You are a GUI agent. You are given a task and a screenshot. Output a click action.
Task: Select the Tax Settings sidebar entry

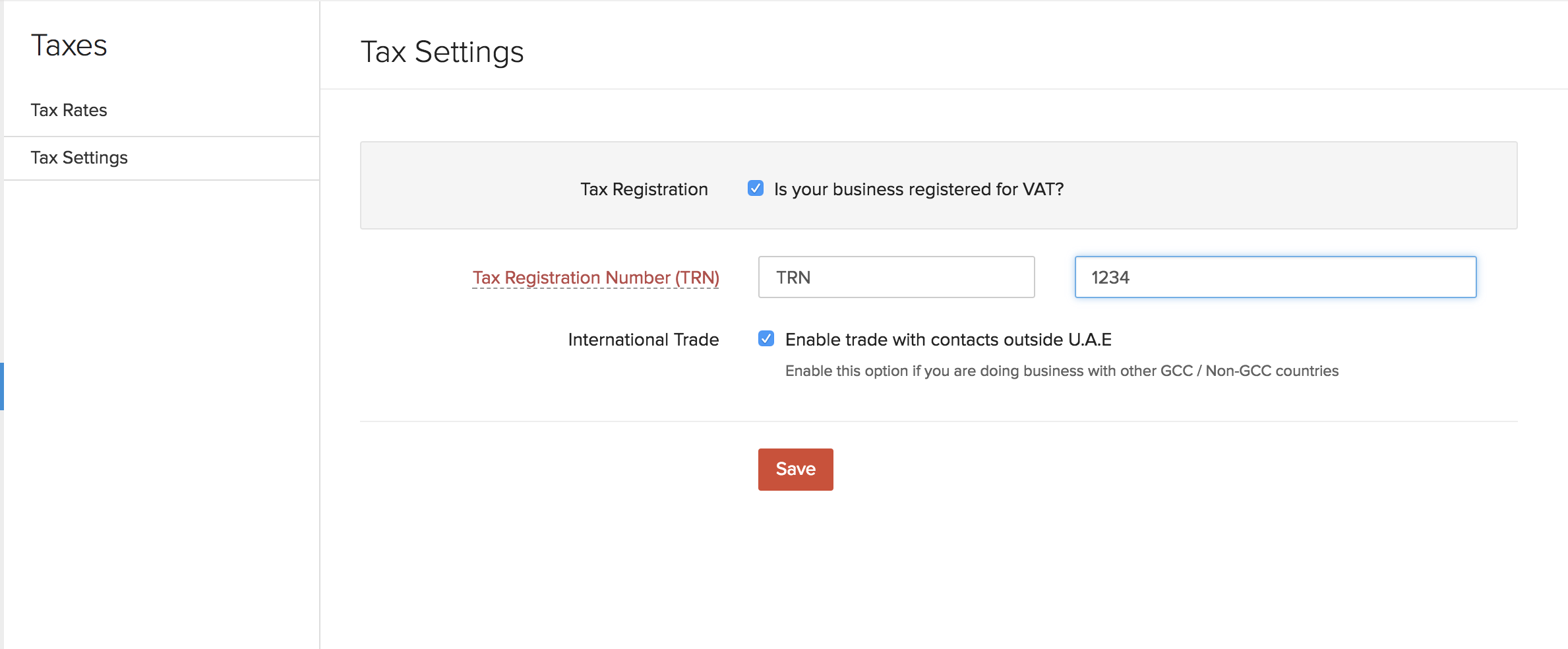coord(79,158)
